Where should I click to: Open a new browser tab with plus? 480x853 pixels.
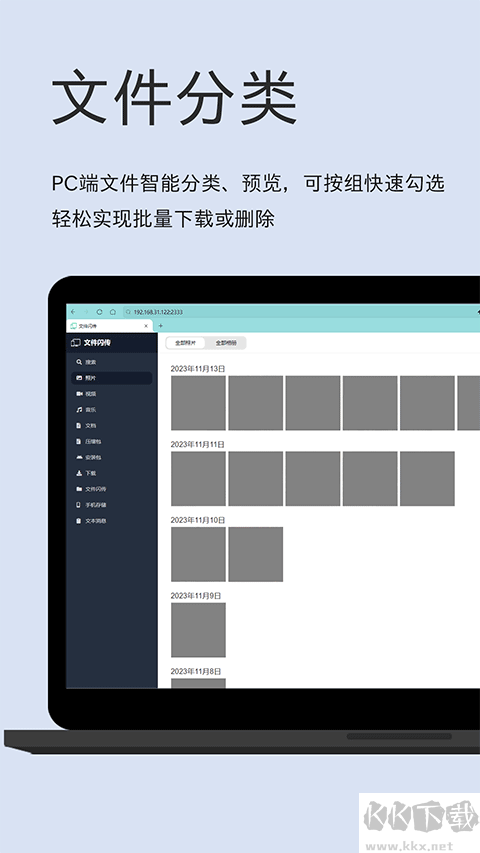161,326
